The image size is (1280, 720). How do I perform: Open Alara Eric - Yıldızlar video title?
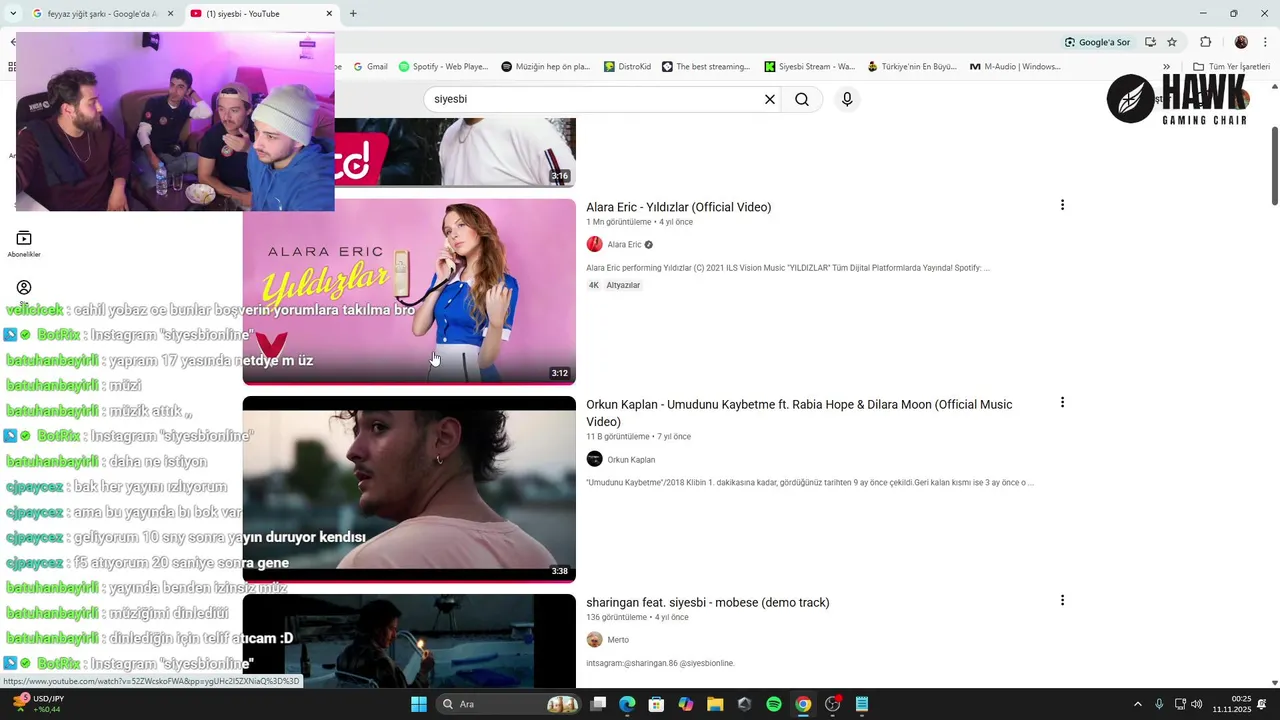pos(678,207)
